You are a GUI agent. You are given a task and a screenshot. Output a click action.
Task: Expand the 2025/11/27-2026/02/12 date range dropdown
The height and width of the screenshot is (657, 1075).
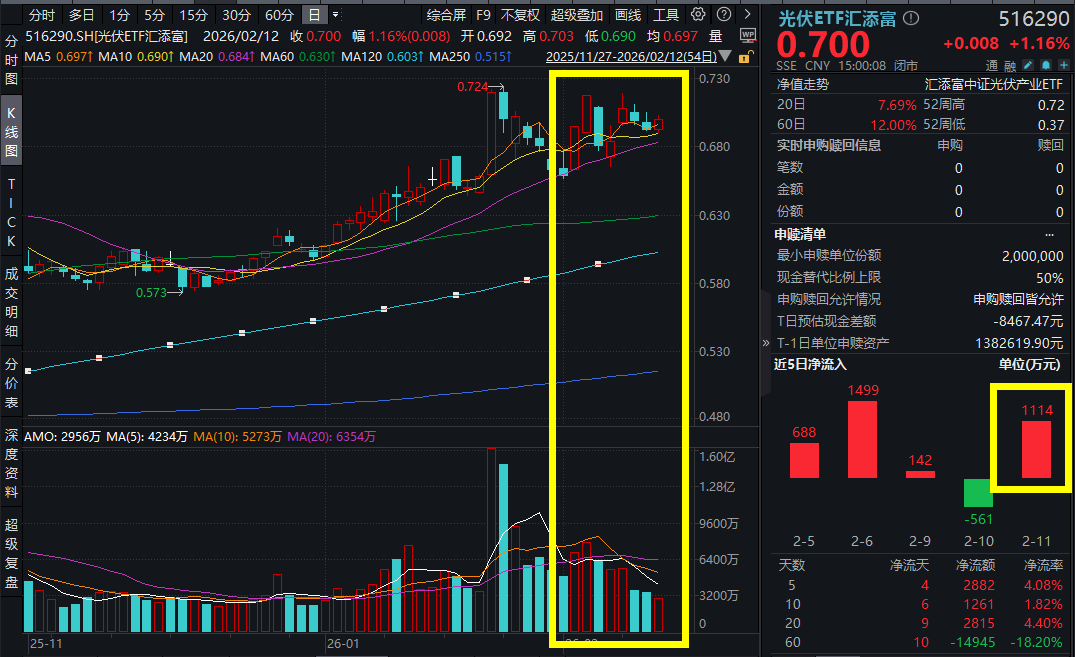tap(725, 57)
